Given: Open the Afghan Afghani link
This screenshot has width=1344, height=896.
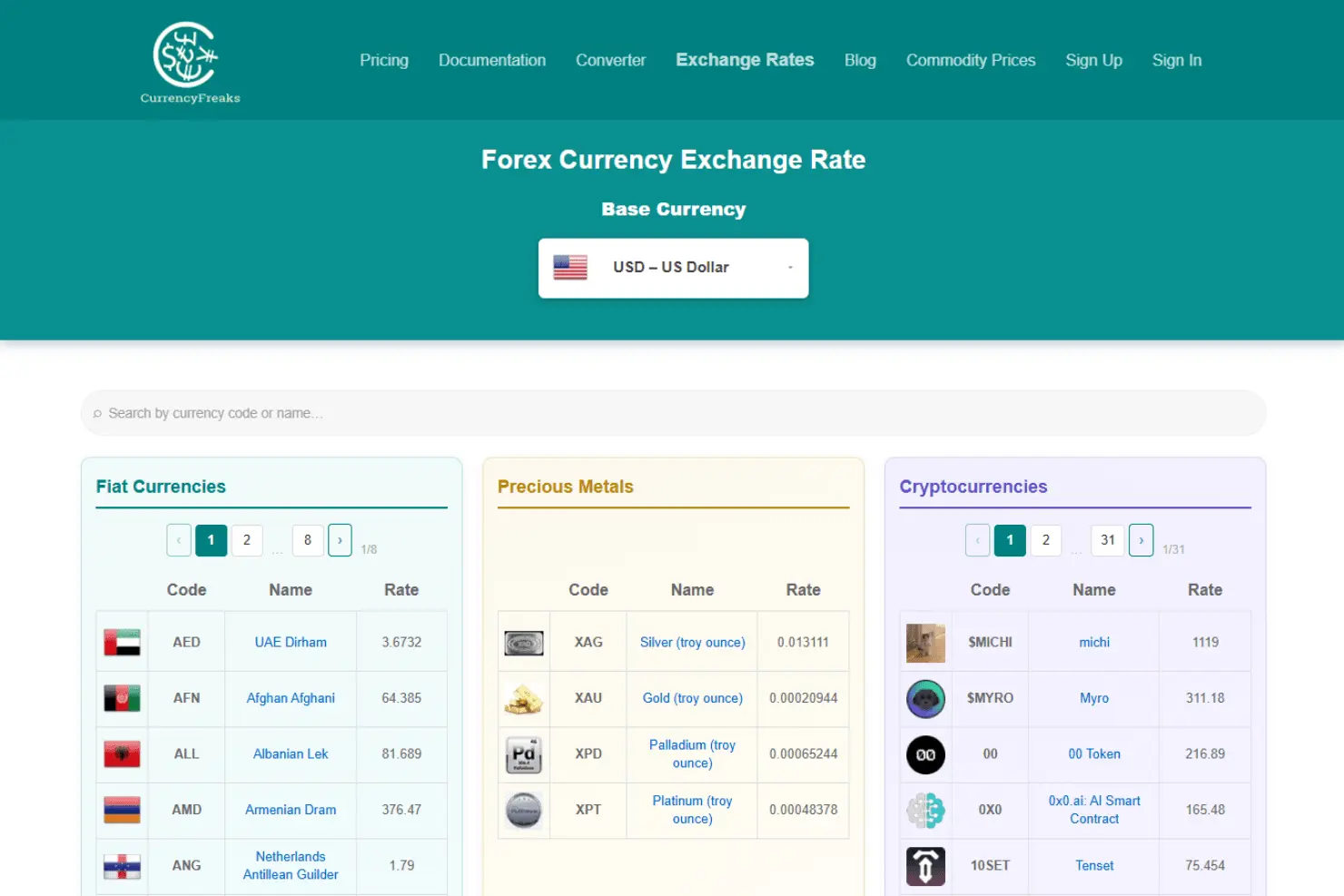Looking at the screenshot, I should coord(291,698).
